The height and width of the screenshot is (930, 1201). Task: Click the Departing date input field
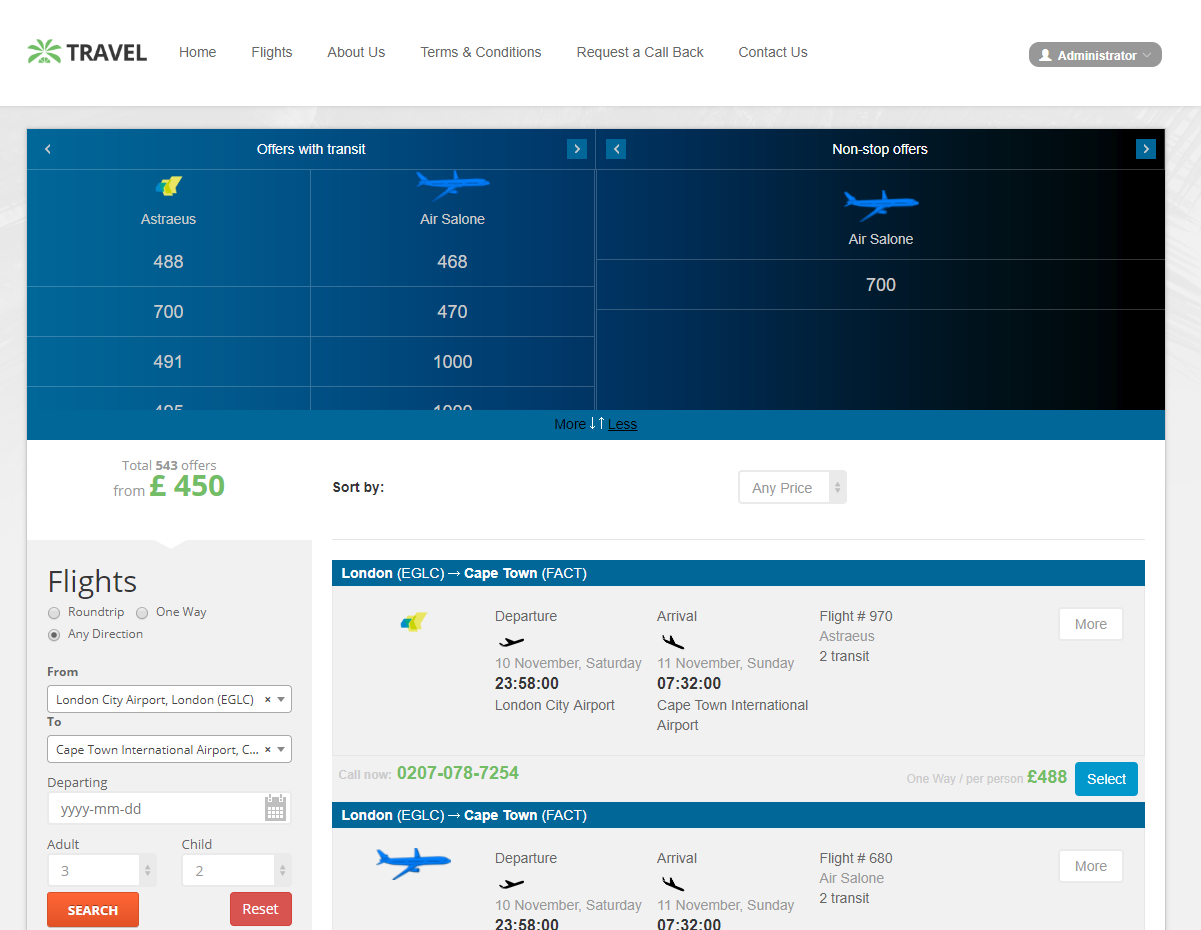(155, 809)
